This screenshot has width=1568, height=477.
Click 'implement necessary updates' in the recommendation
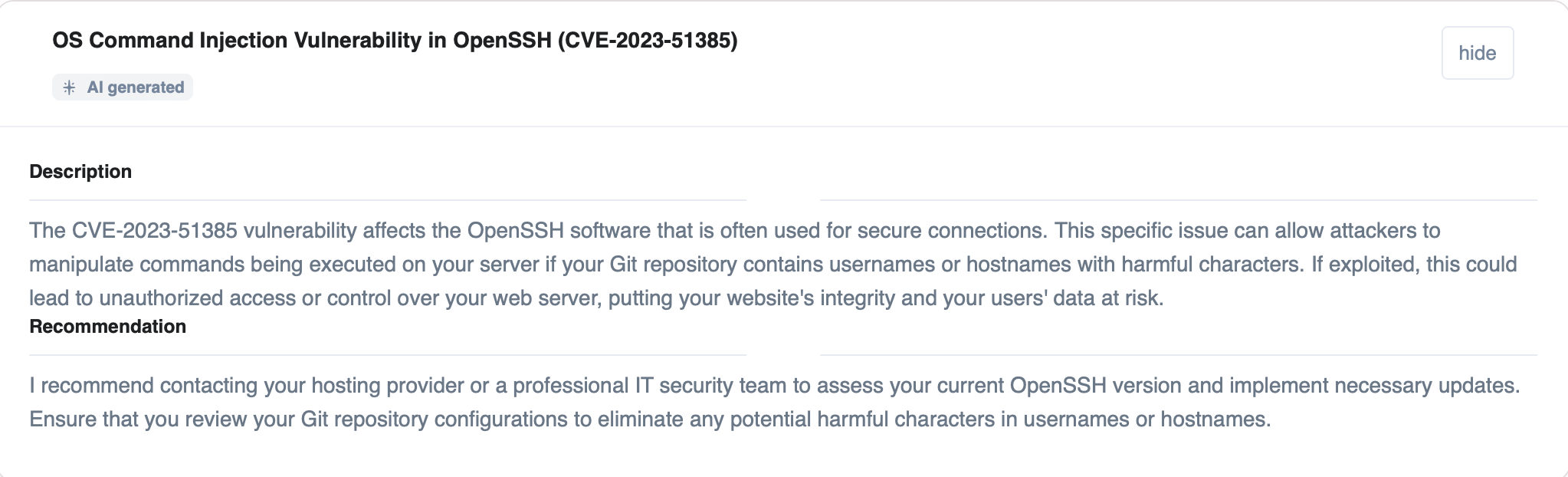coord(1373,385)
